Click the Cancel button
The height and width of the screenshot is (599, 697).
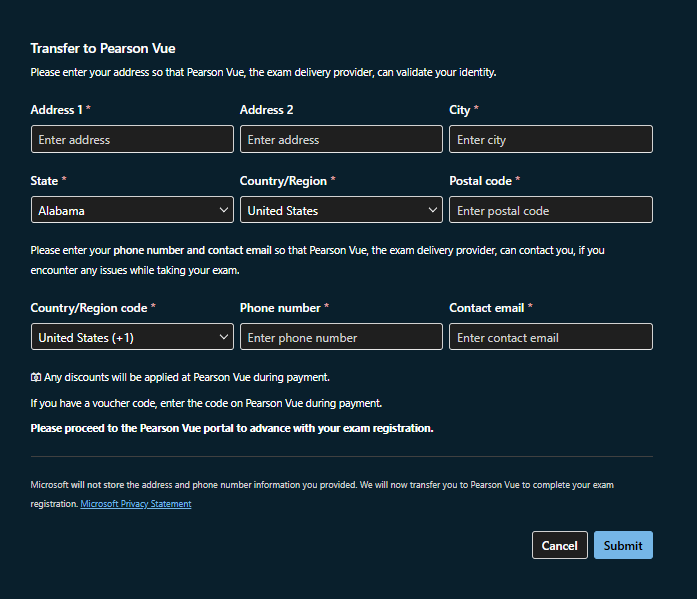pos(560,545)
